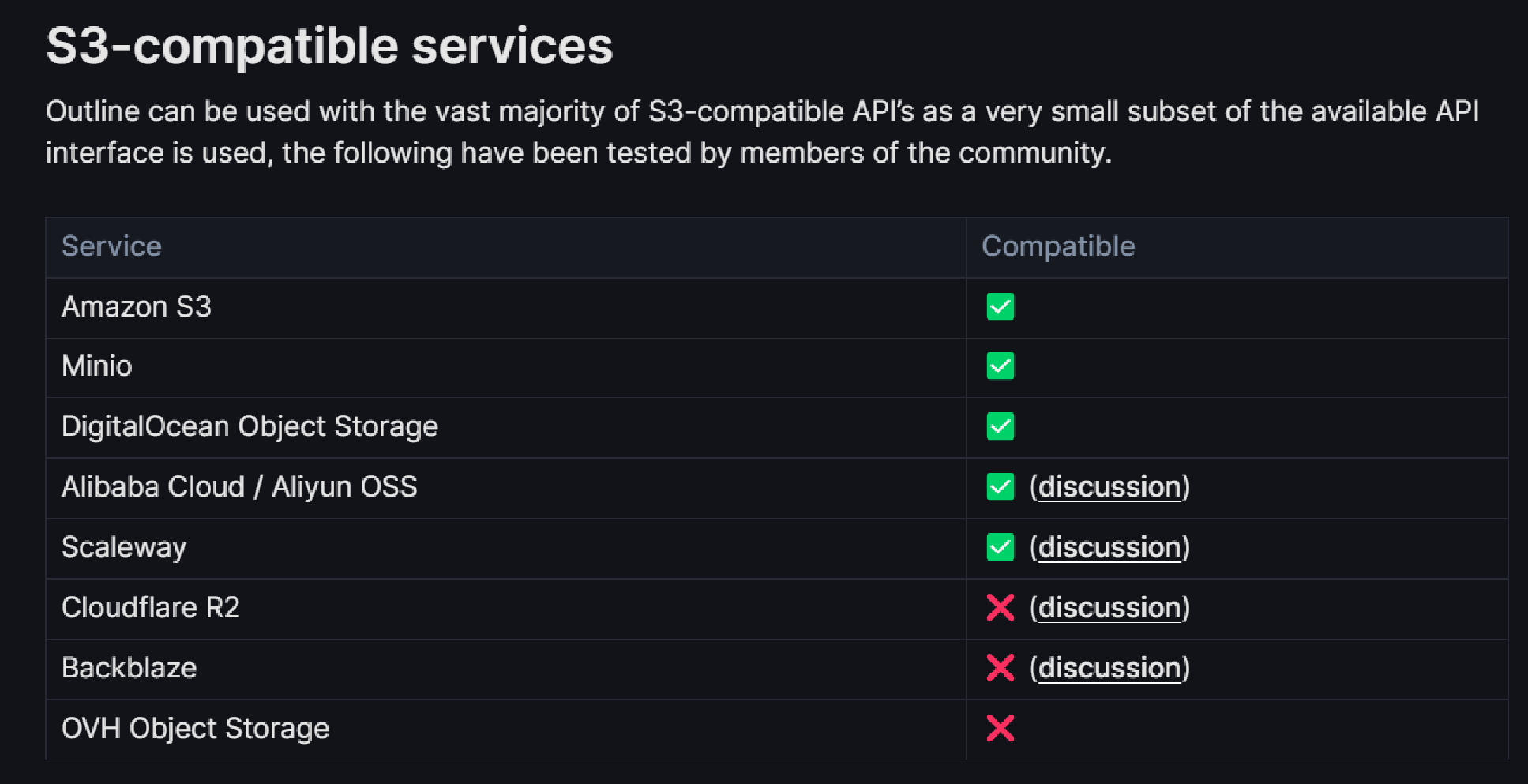Select the Cloudflare R2 service name
The image size is (1528, 784).
pyautogui.click(x=151, y=607)
